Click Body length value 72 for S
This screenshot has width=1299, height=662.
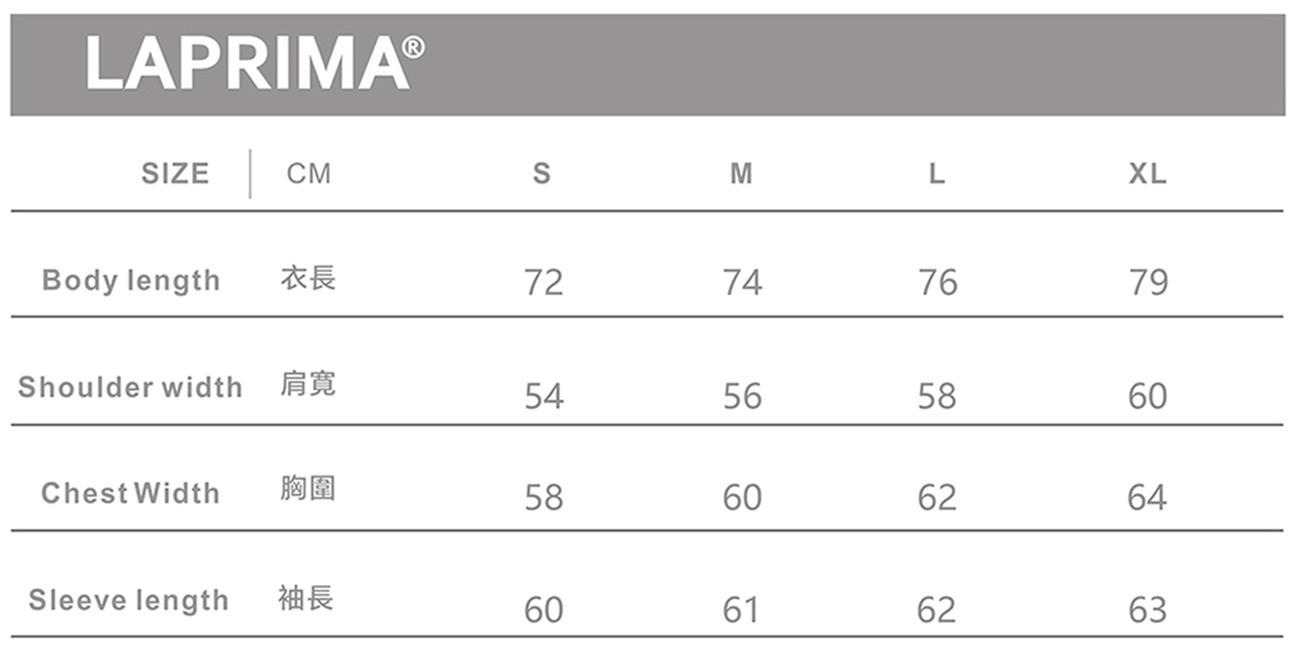[x=543, y=283]
